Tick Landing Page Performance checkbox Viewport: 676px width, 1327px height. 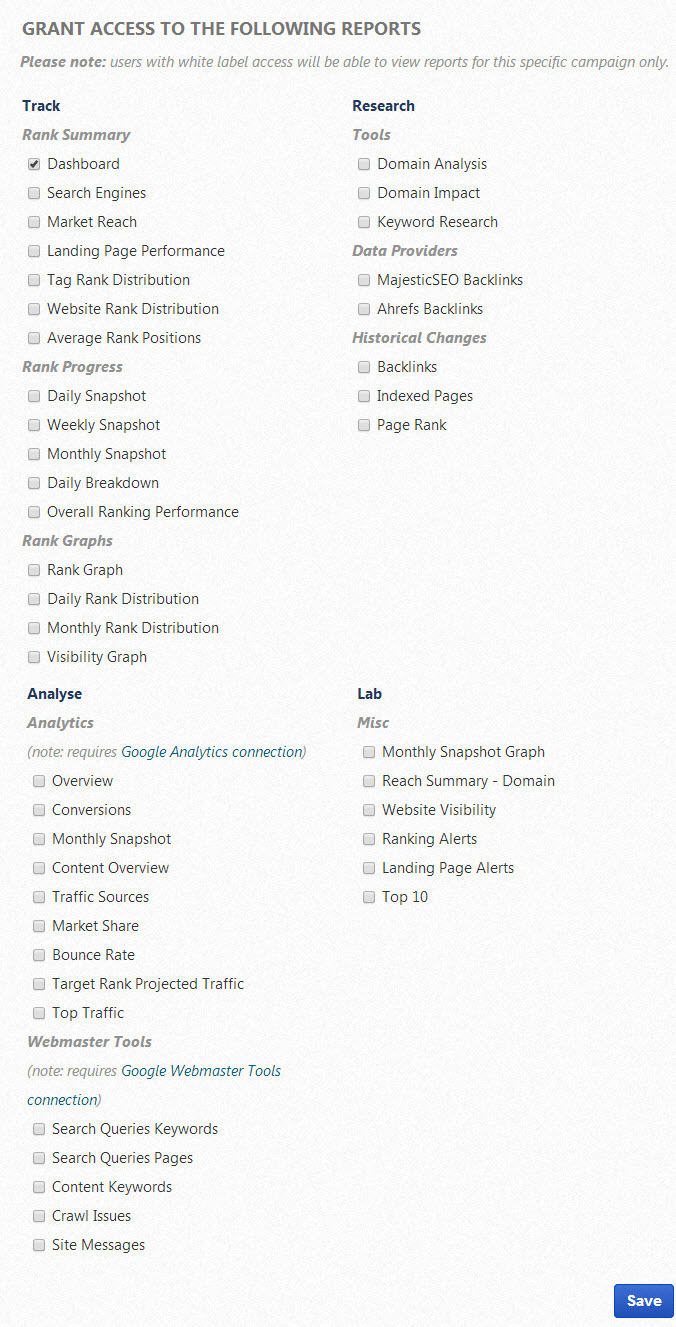pos(34,251)
